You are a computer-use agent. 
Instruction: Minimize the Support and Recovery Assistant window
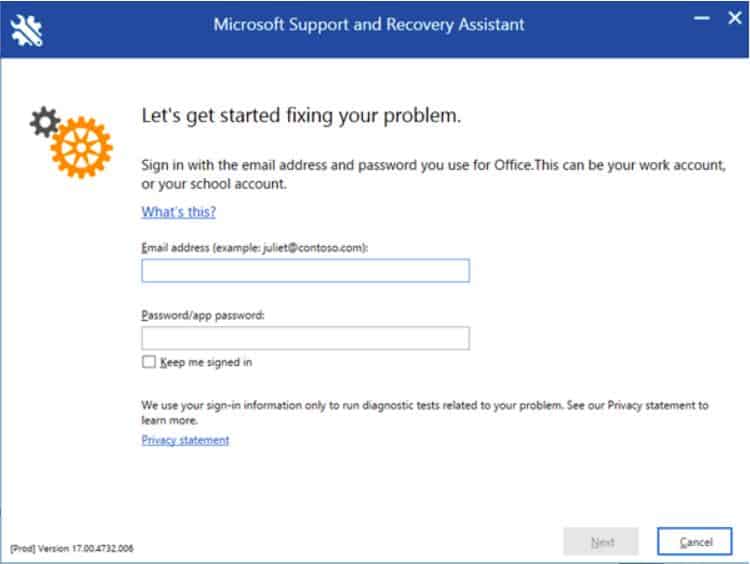coord(702,18)
